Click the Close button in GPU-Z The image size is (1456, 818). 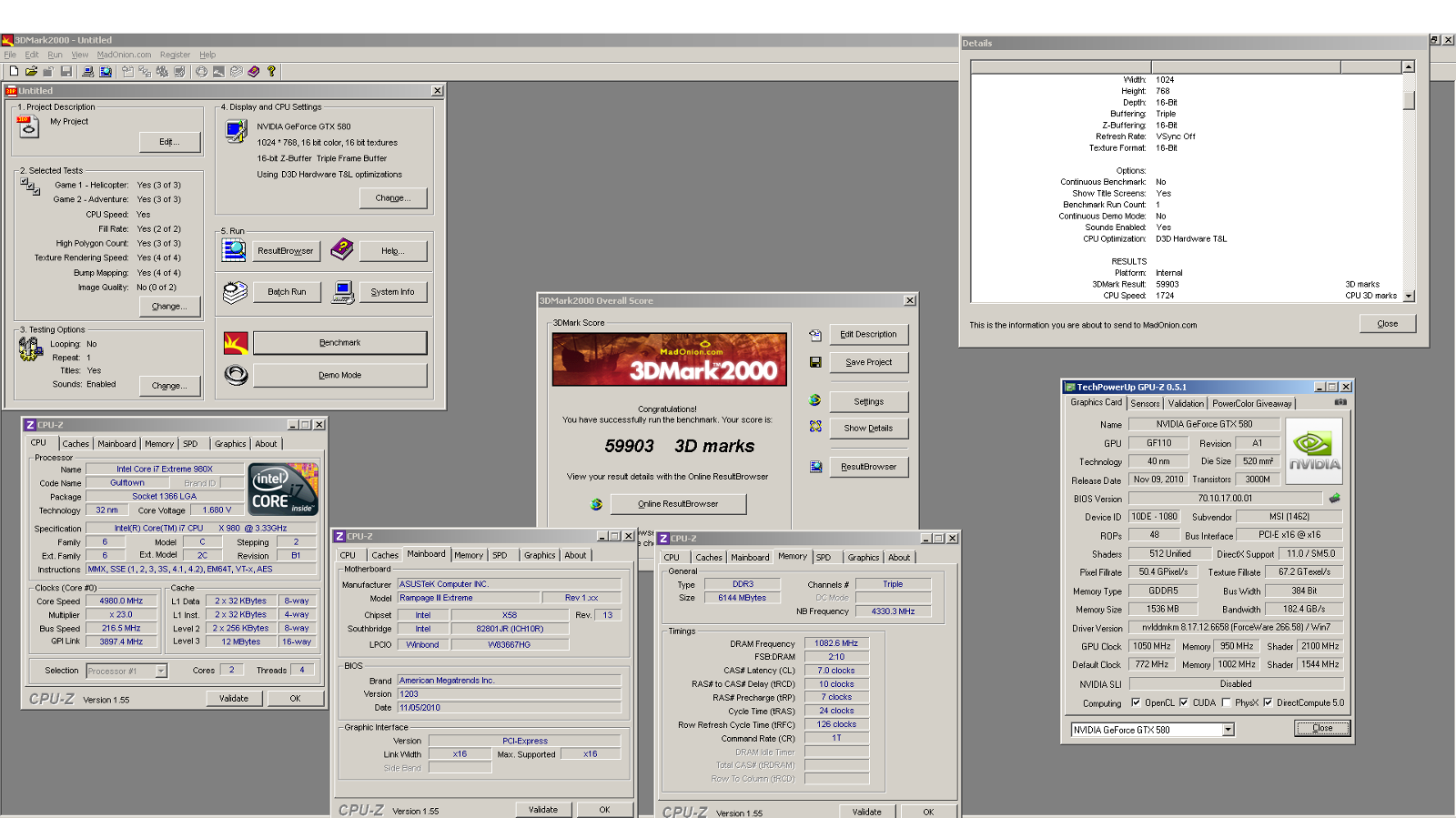click(x=1322, y=728)
